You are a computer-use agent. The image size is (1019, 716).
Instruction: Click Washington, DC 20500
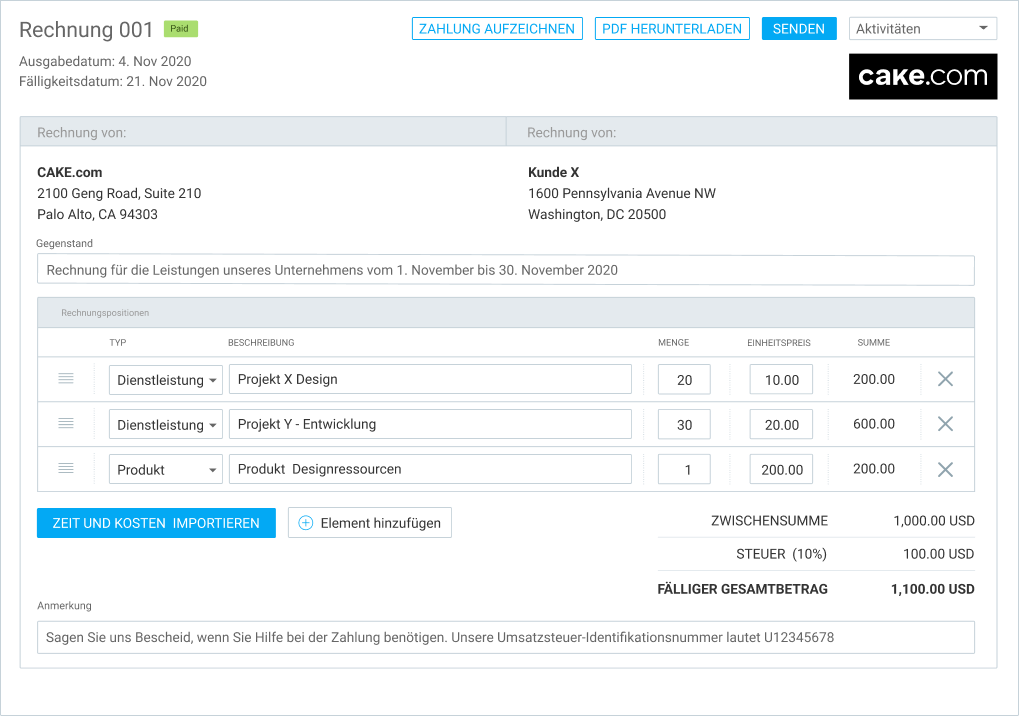[597, 214]
